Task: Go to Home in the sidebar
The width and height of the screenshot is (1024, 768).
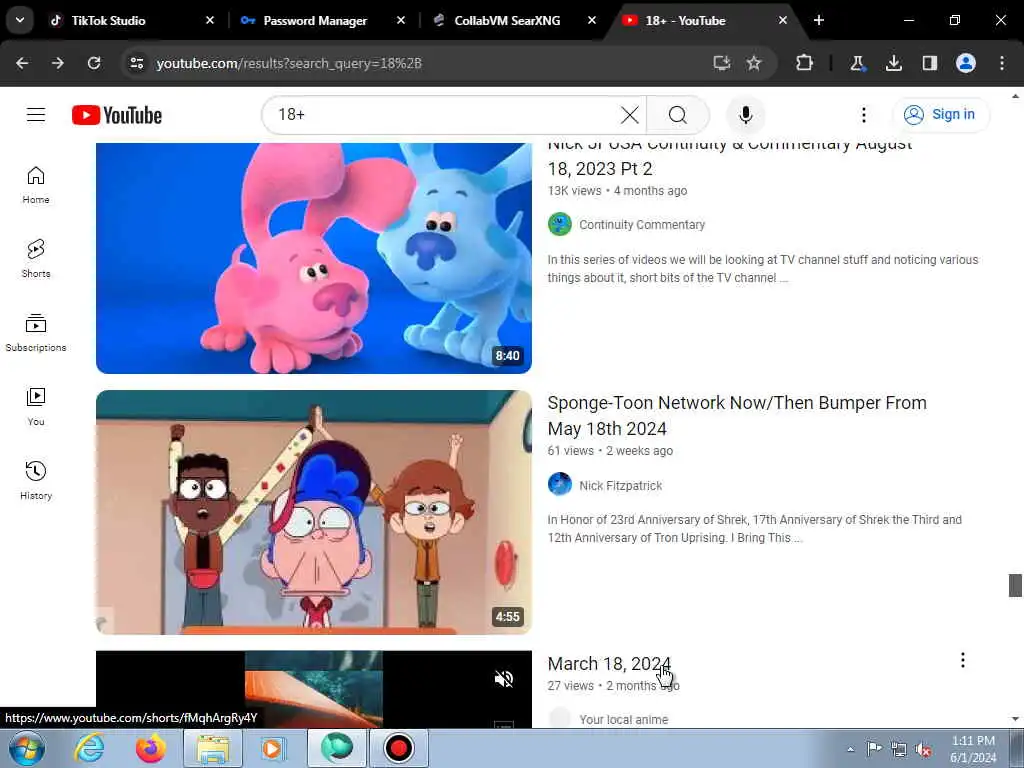Action: point(36,185)
